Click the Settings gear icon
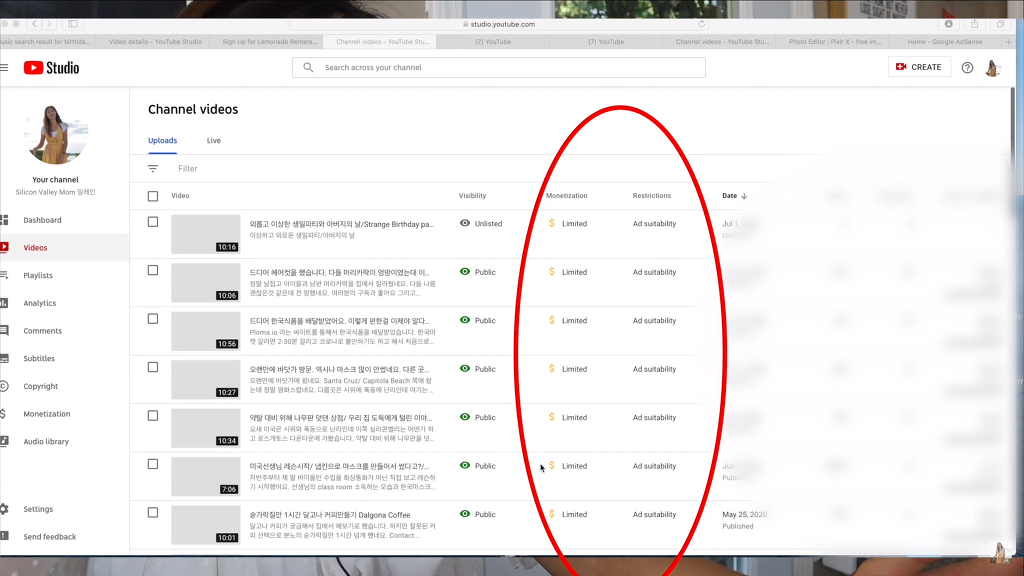Viewport: 1024px width, 576px height. click(5, 509)
